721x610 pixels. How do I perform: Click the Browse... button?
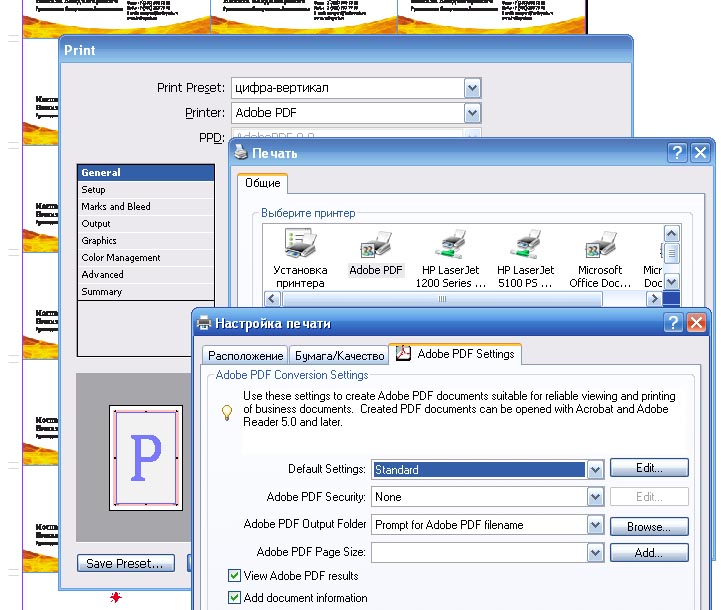pos(649,527)
